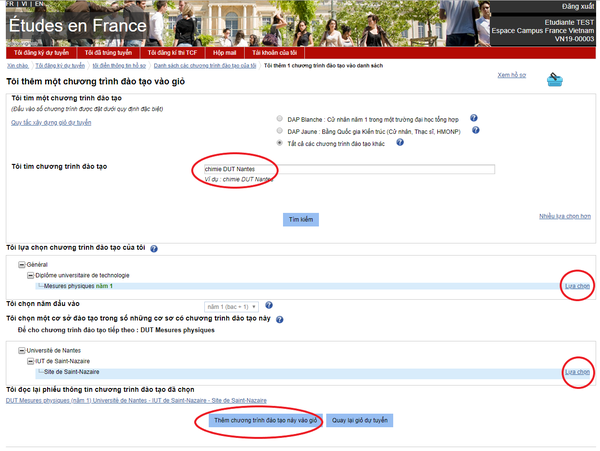
Task: Collapse the Général tree node
Action: pos(22,264)
